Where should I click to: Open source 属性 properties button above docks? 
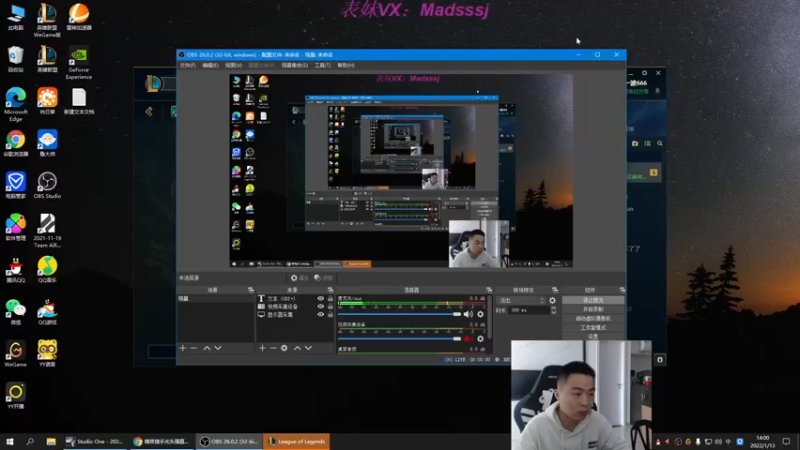pyautogui.click(x=299, y=278)
